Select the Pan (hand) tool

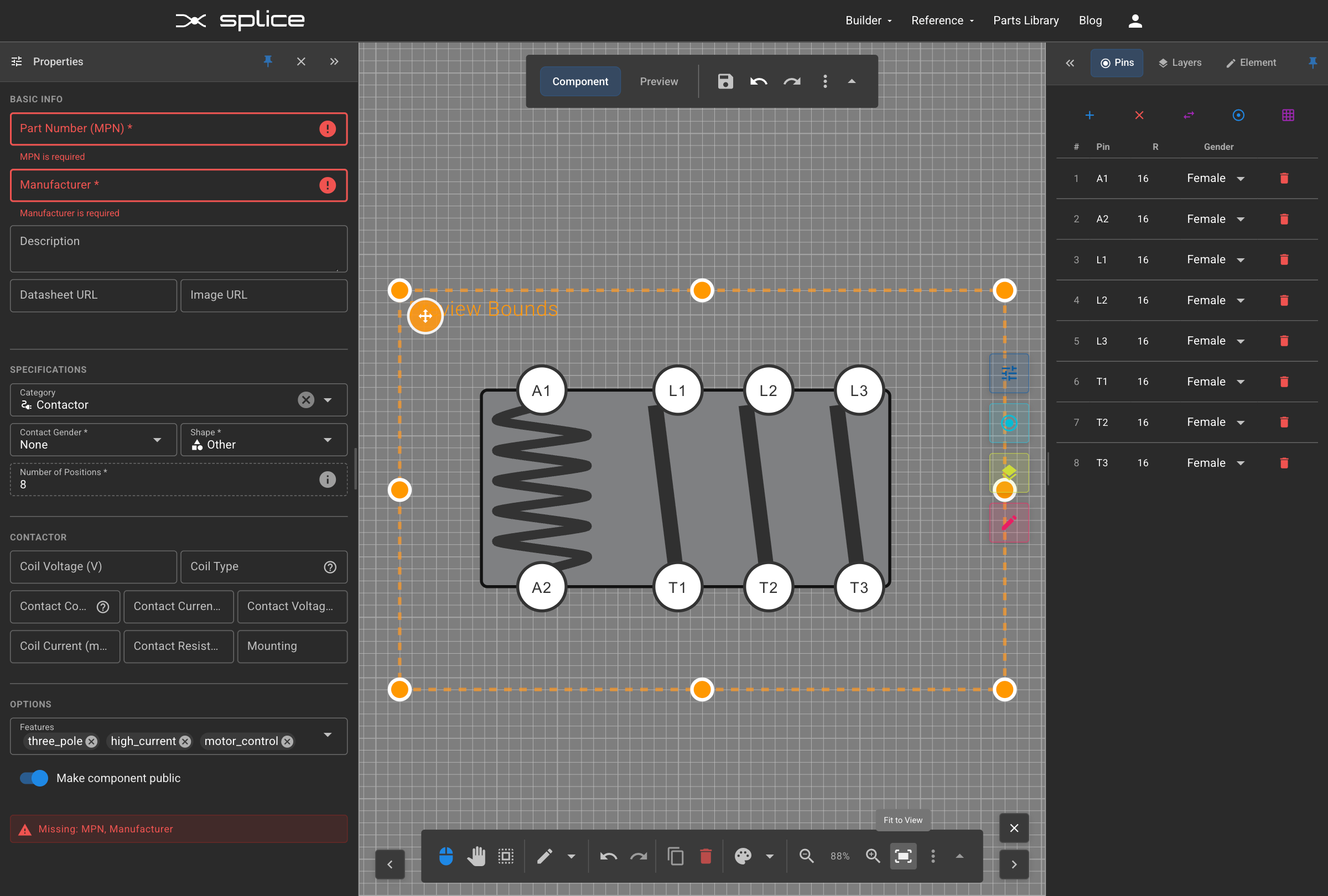coord(476,856)
